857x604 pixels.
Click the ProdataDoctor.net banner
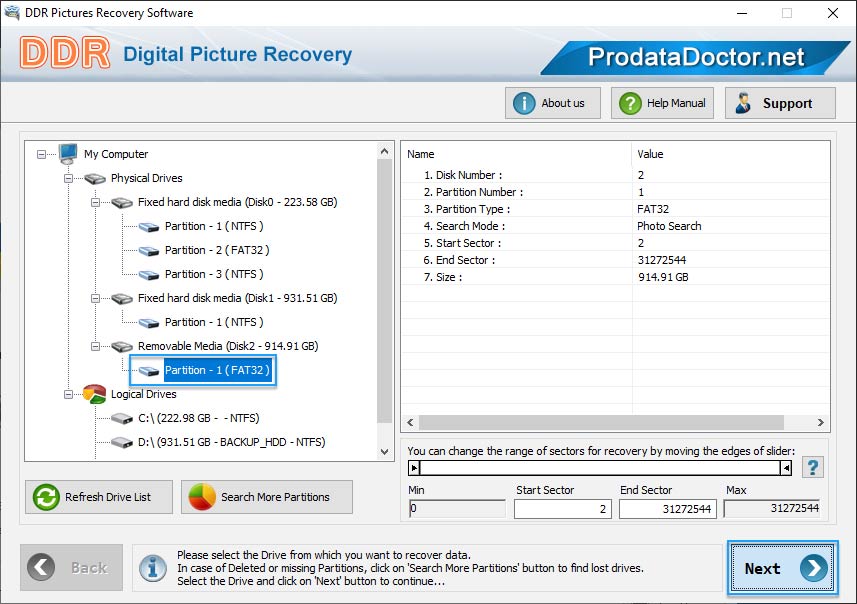pyautogui.click(x=696, y=57)
